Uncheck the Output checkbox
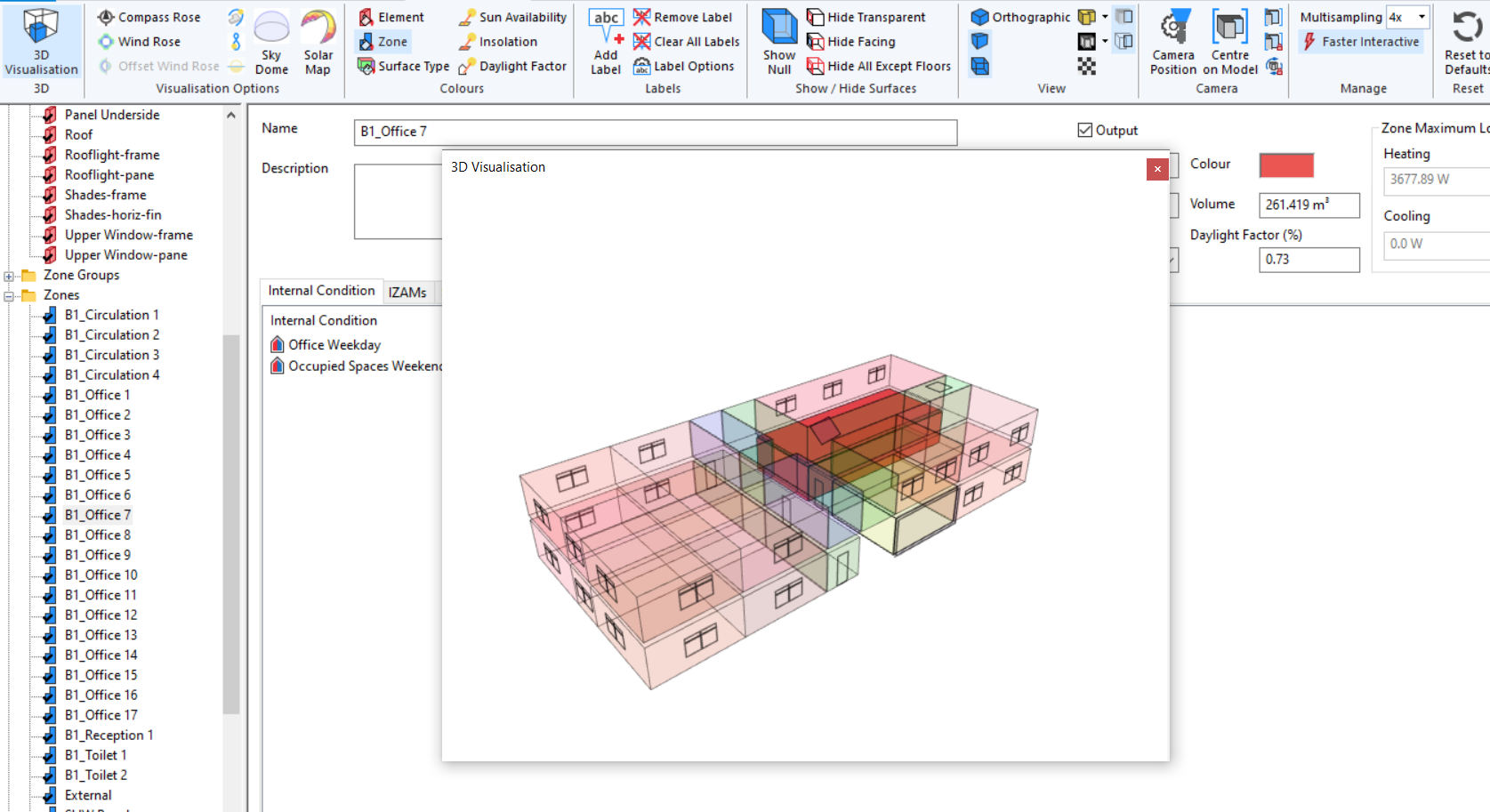This screenshot has height=812, width=1490. (x=1084, y=130)
